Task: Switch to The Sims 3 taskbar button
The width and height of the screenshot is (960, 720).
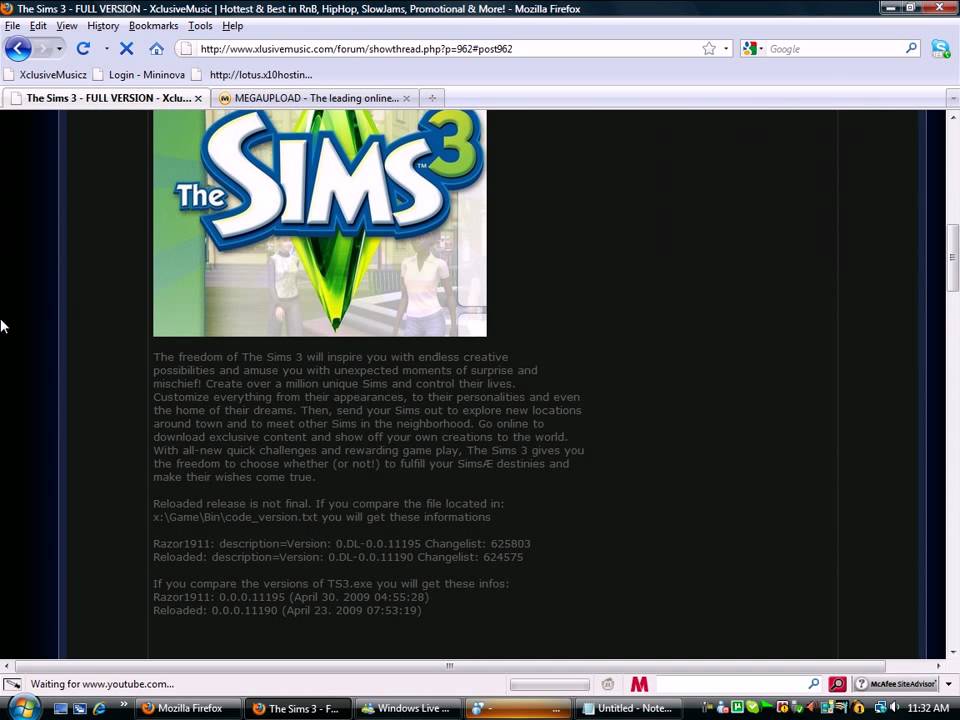Action: pyautogui.click(x=298, y=708)
